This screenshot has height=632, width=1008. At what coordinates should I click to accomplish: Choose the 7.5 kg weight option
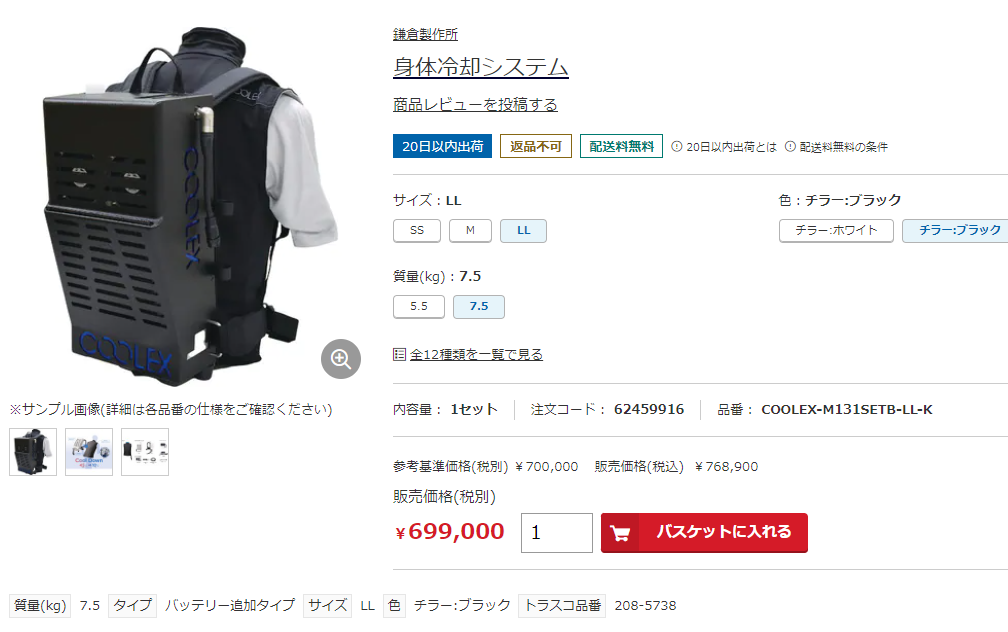tap(478, 306)
